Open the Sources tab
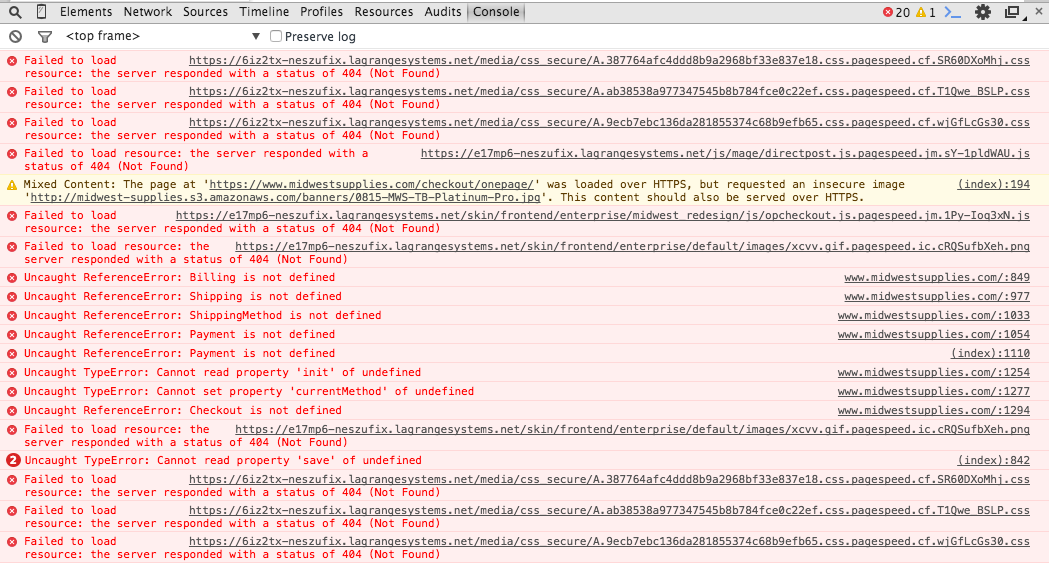Viewport: 1049px width, 564px height. [205, 11]
